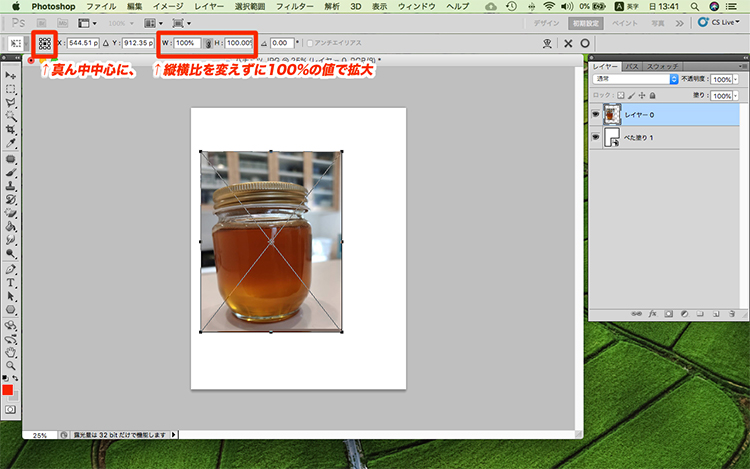Select the Eyedropper tool

[x=11, y=143]
